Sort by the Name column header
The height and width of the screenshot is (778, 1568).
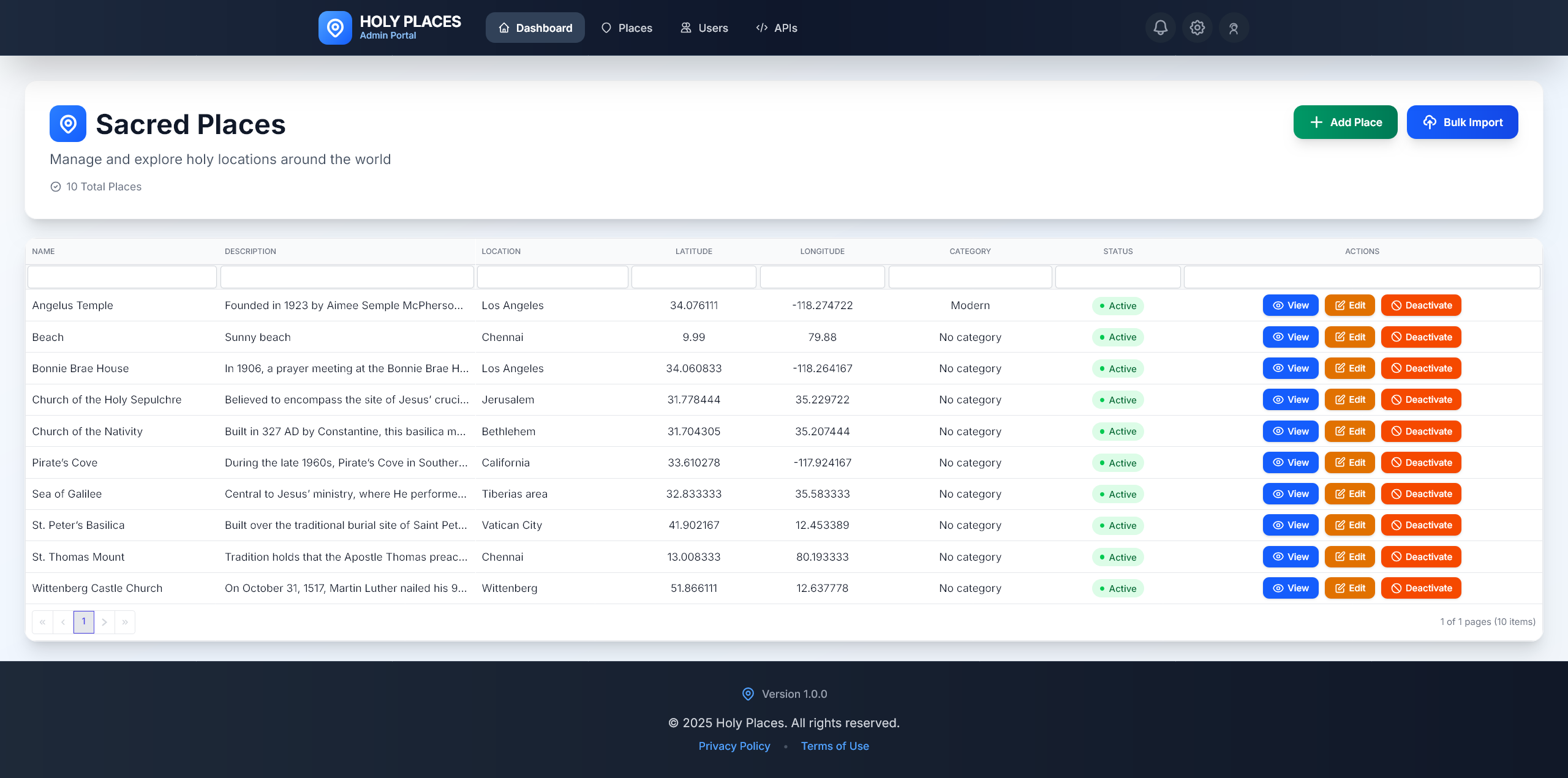[43, 252]
